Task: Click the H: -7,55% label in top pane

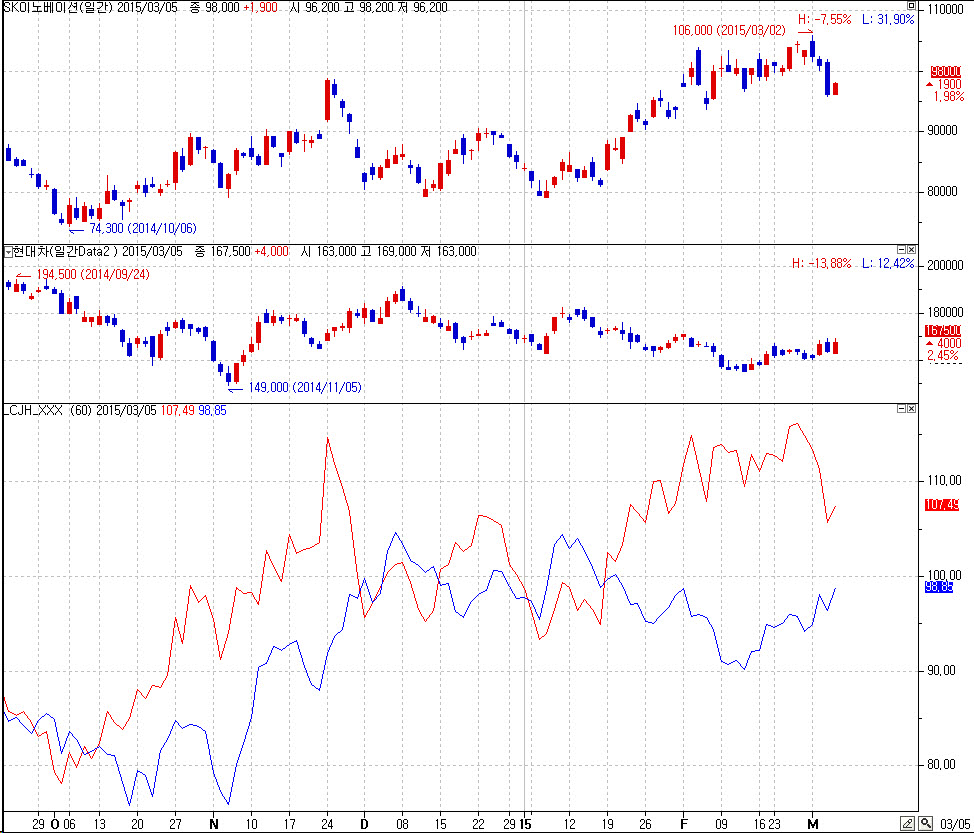Action: click(x=824, y=19)
